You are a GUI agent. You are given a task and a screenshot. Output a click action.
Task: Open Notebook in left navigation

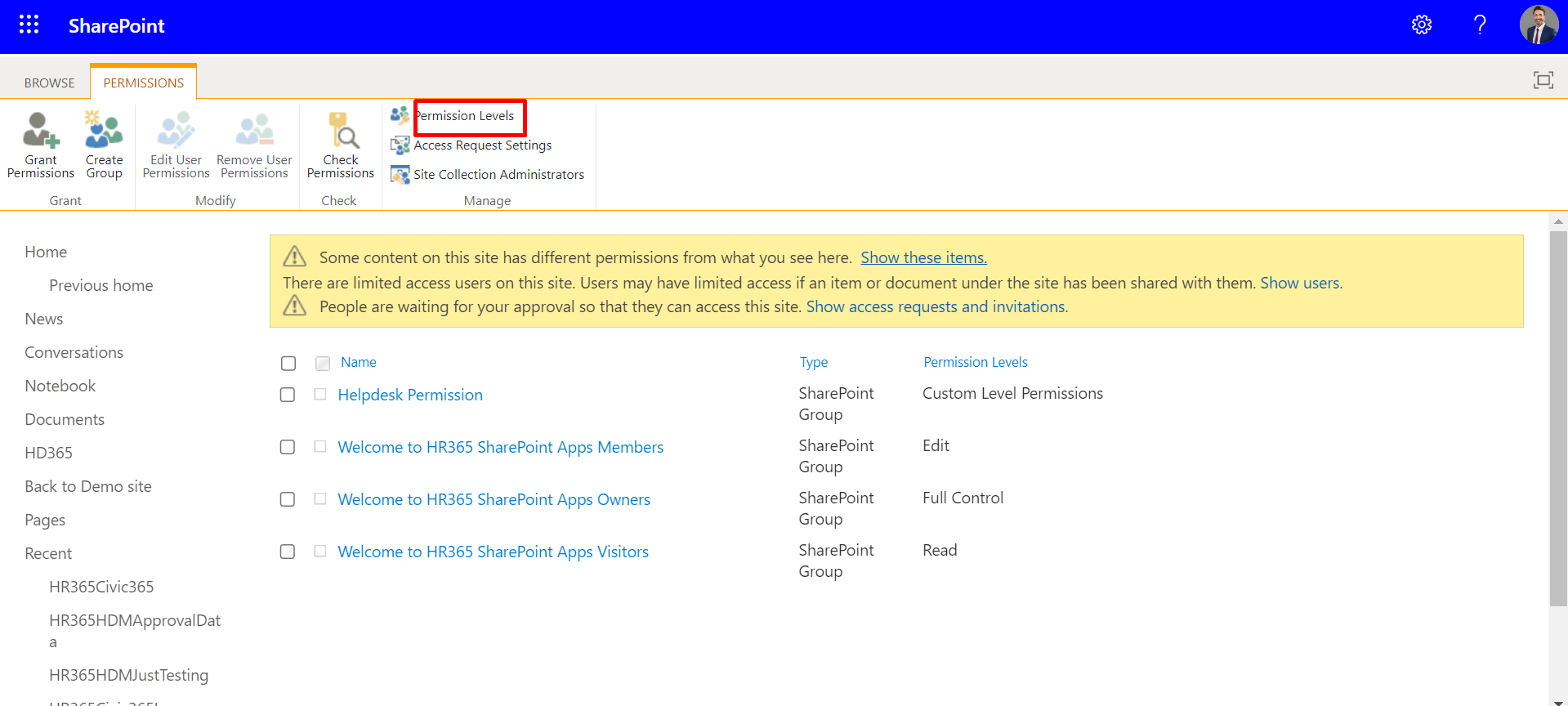point(60,386)
